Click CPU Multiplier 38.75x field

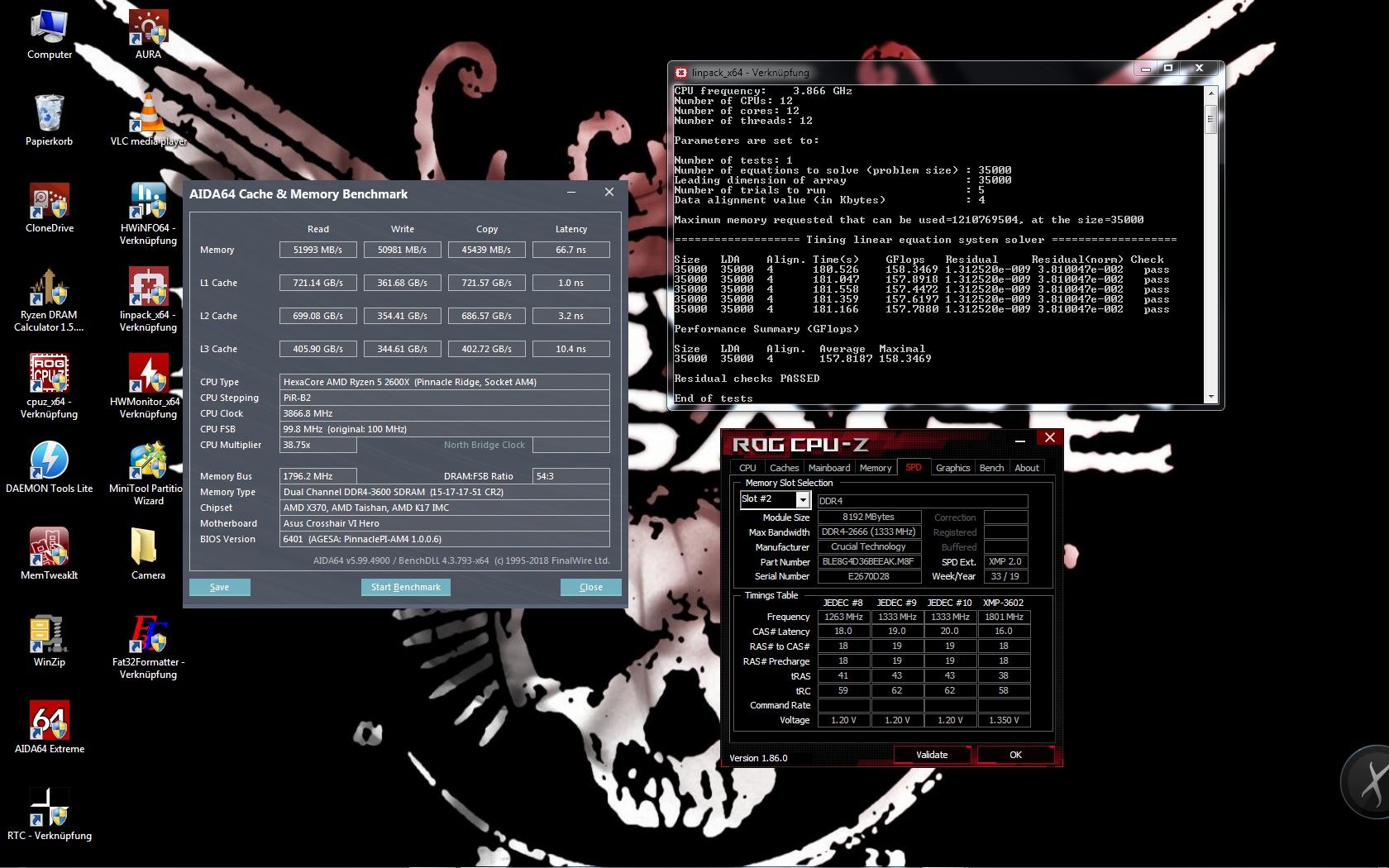point(318,445)
